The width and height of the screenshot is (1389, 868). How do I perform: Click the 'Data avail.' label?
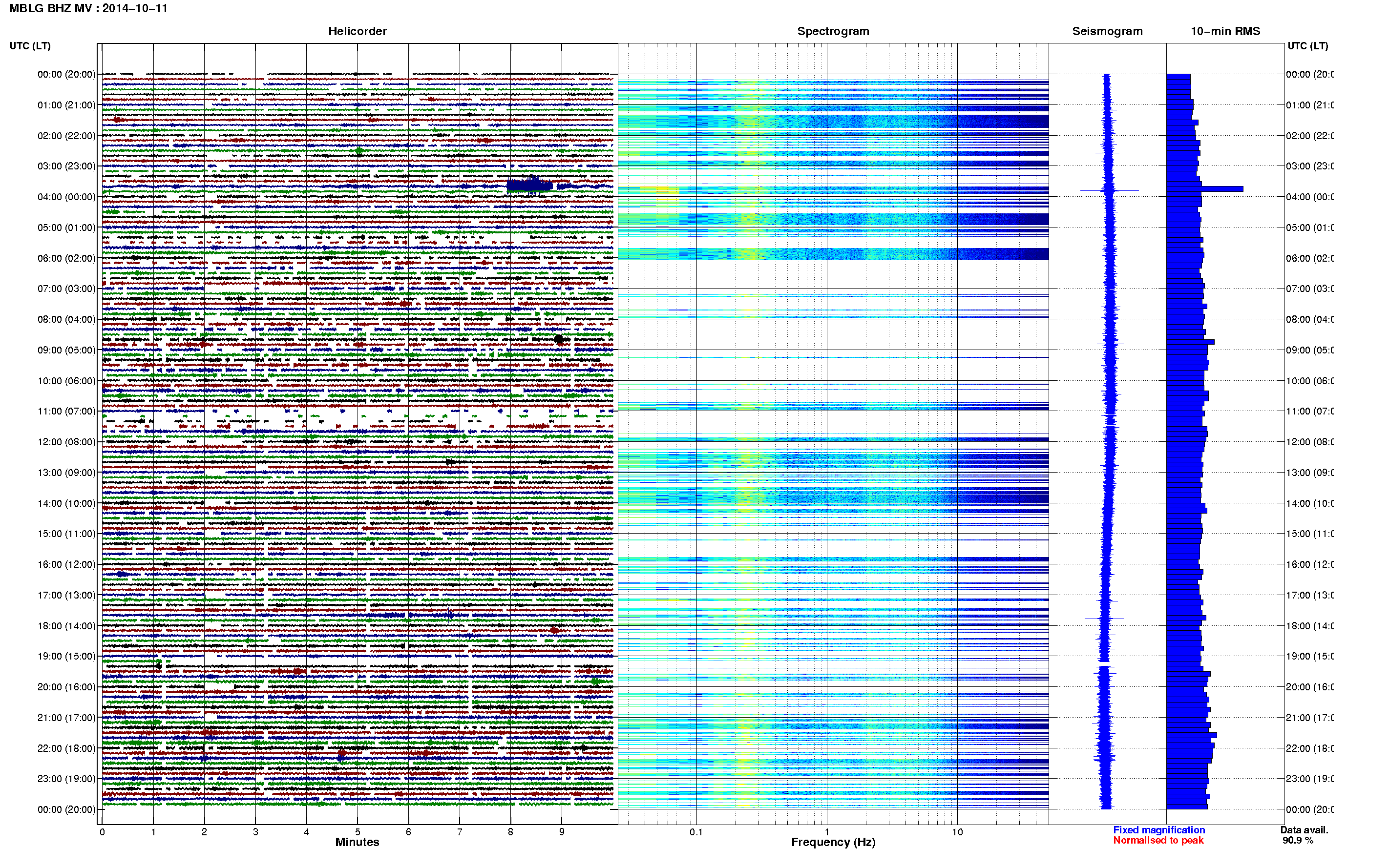[x=1304, y=830]
